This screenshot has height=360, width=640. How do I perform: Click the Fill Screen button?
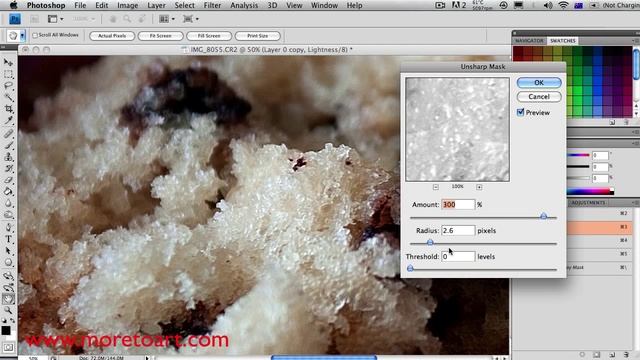pos(209,36)
